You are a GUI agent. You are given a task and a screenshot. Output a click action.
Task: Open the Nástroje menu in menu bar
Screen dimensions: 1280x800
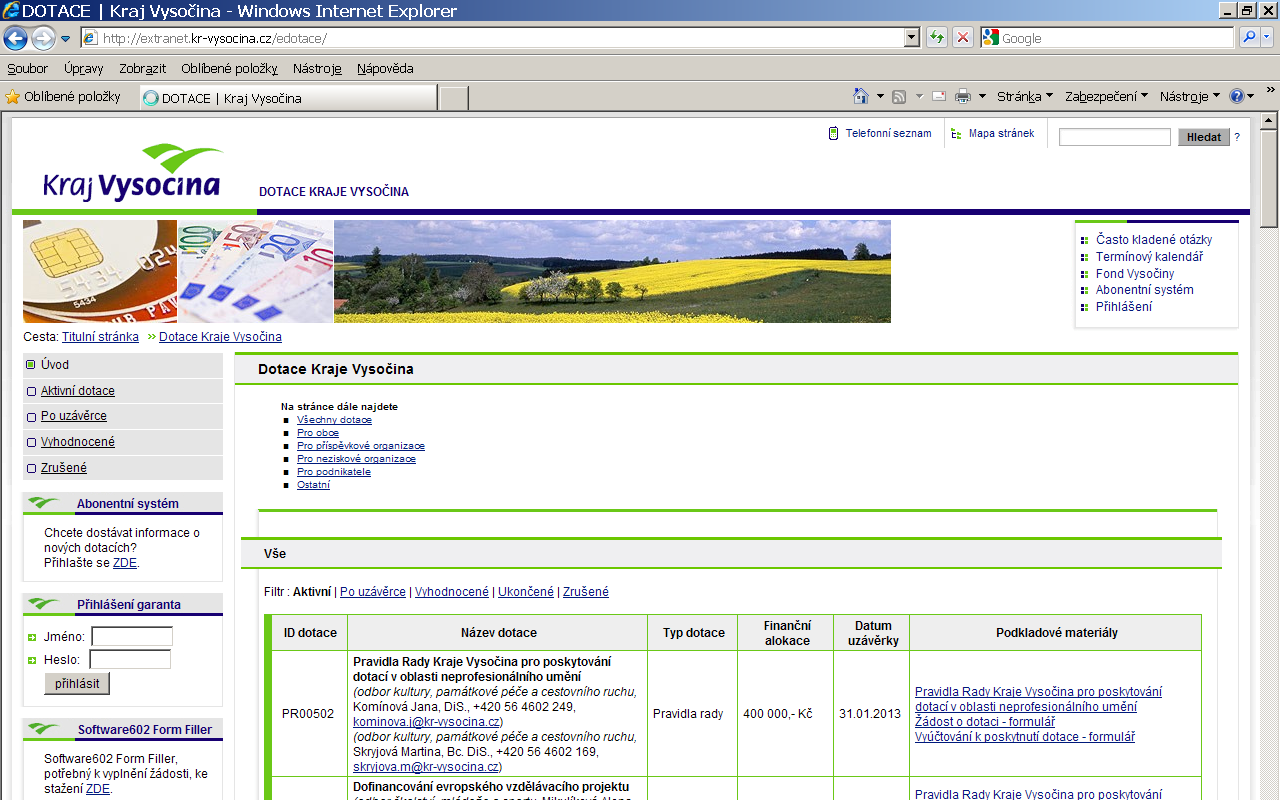tap(317, 69)
